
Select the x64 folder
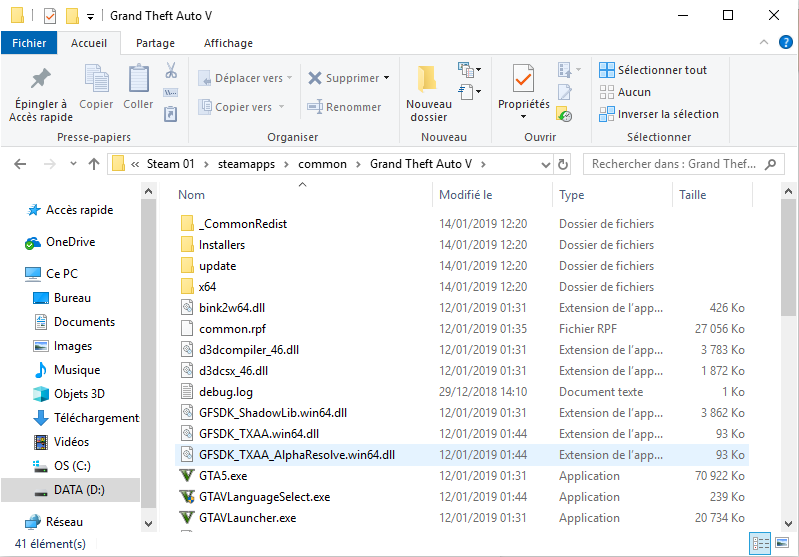tap(462, 287)
